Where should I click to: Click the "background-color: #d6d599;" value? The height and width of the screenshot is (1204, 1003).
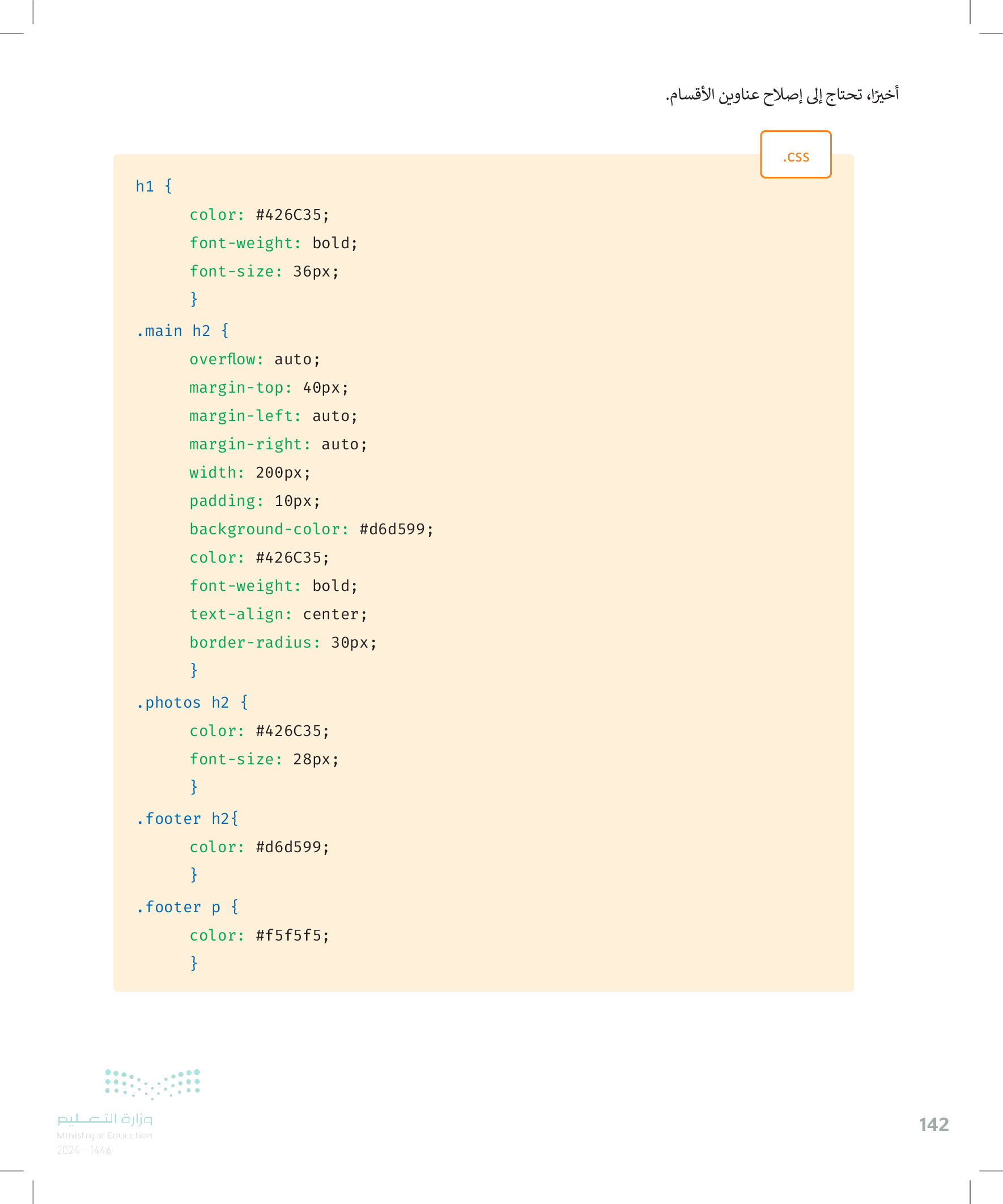(x=396, y=529)
